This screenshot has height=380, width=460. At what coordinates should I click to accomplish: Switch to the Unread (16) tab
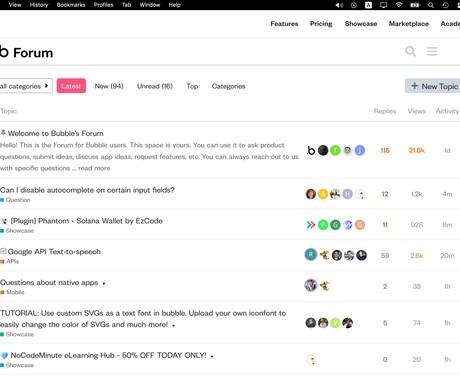(155, 86)
